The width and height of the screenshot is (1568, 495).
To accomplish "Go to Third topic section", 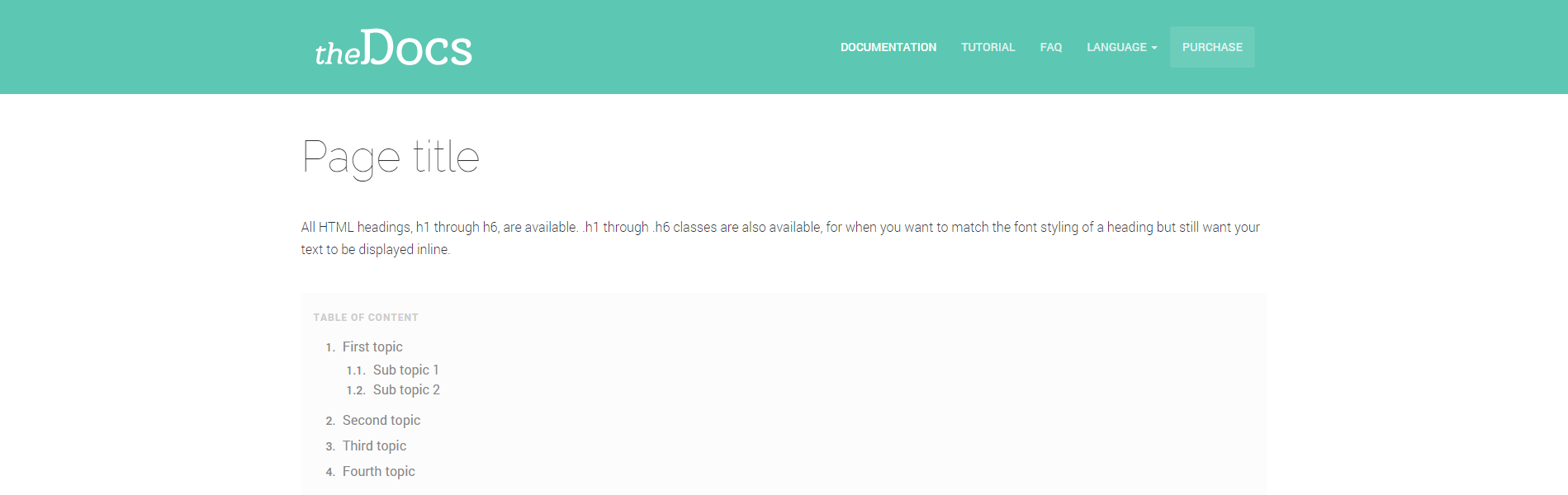I will [x=374, y=446].
